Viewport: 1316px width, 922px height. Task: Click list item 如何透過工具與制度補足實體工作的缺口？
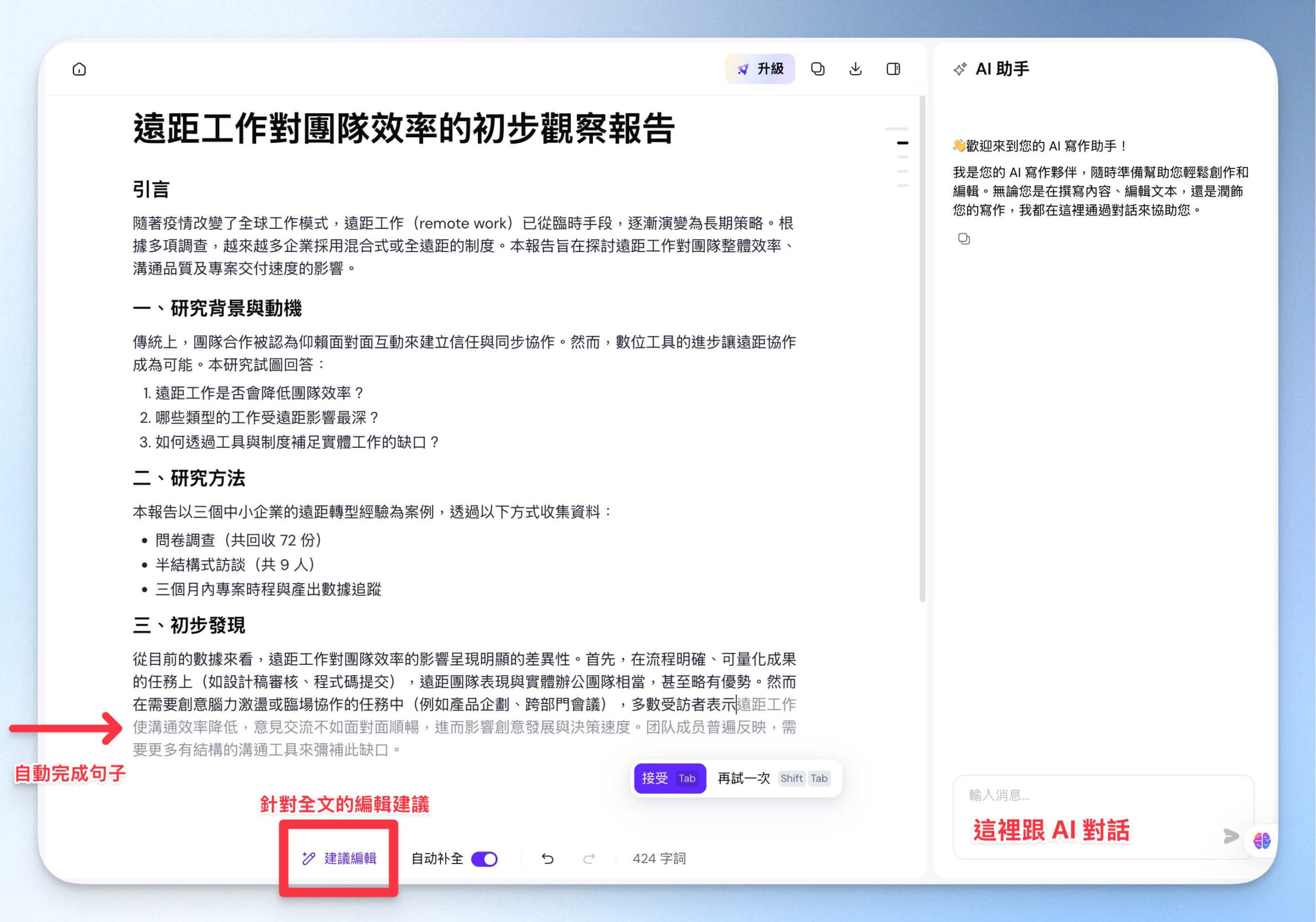298,442
